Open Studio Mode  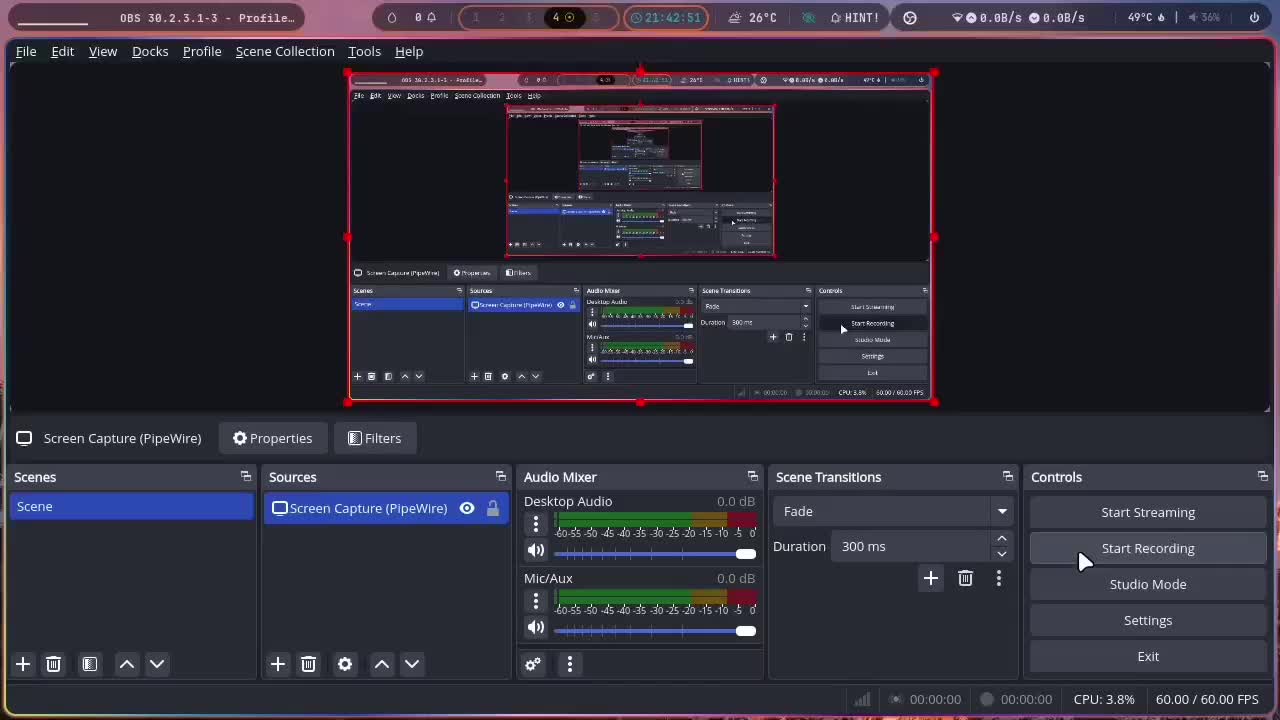tap(1148, 584)
